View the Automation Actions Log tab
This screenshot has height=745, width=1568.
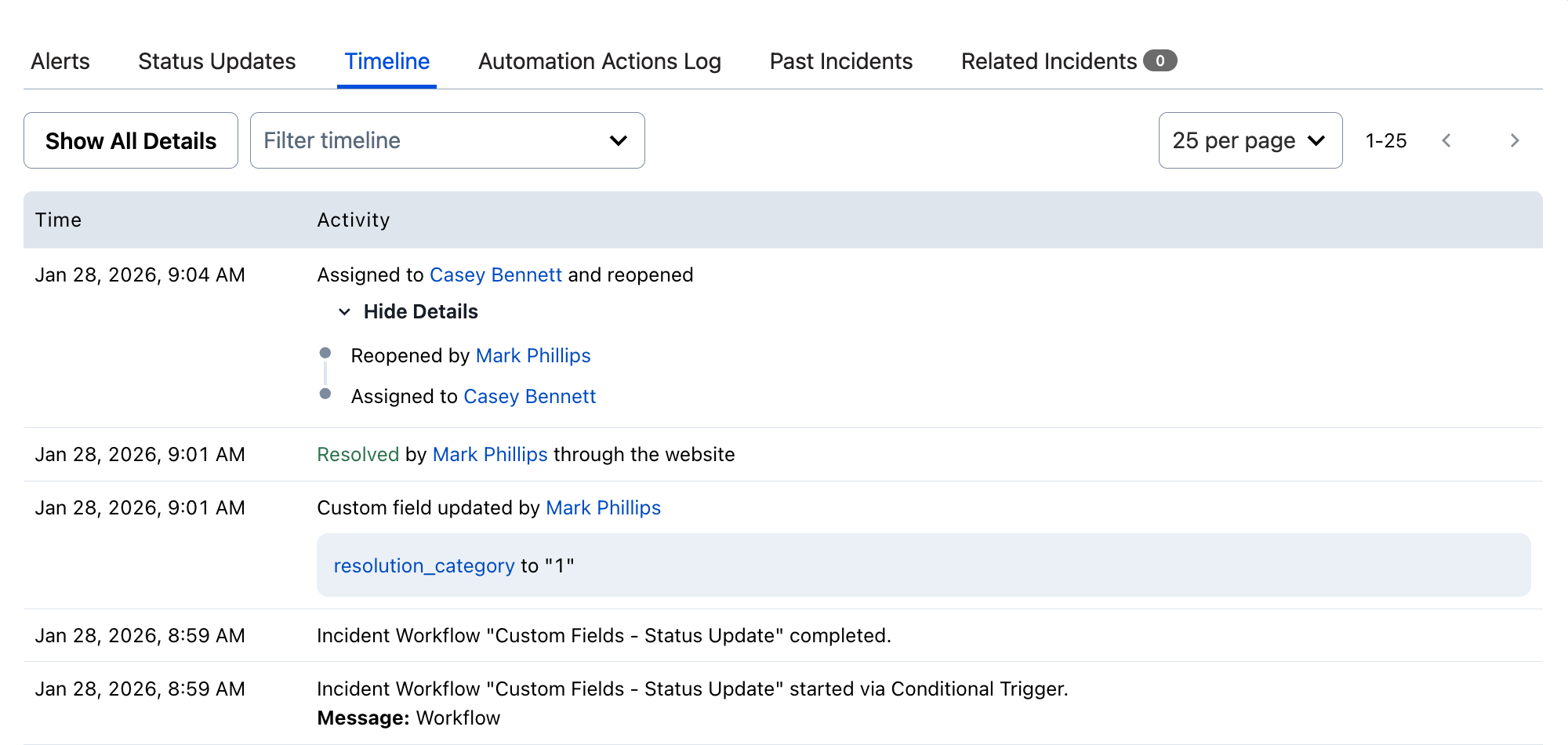[x=600, y=60]
